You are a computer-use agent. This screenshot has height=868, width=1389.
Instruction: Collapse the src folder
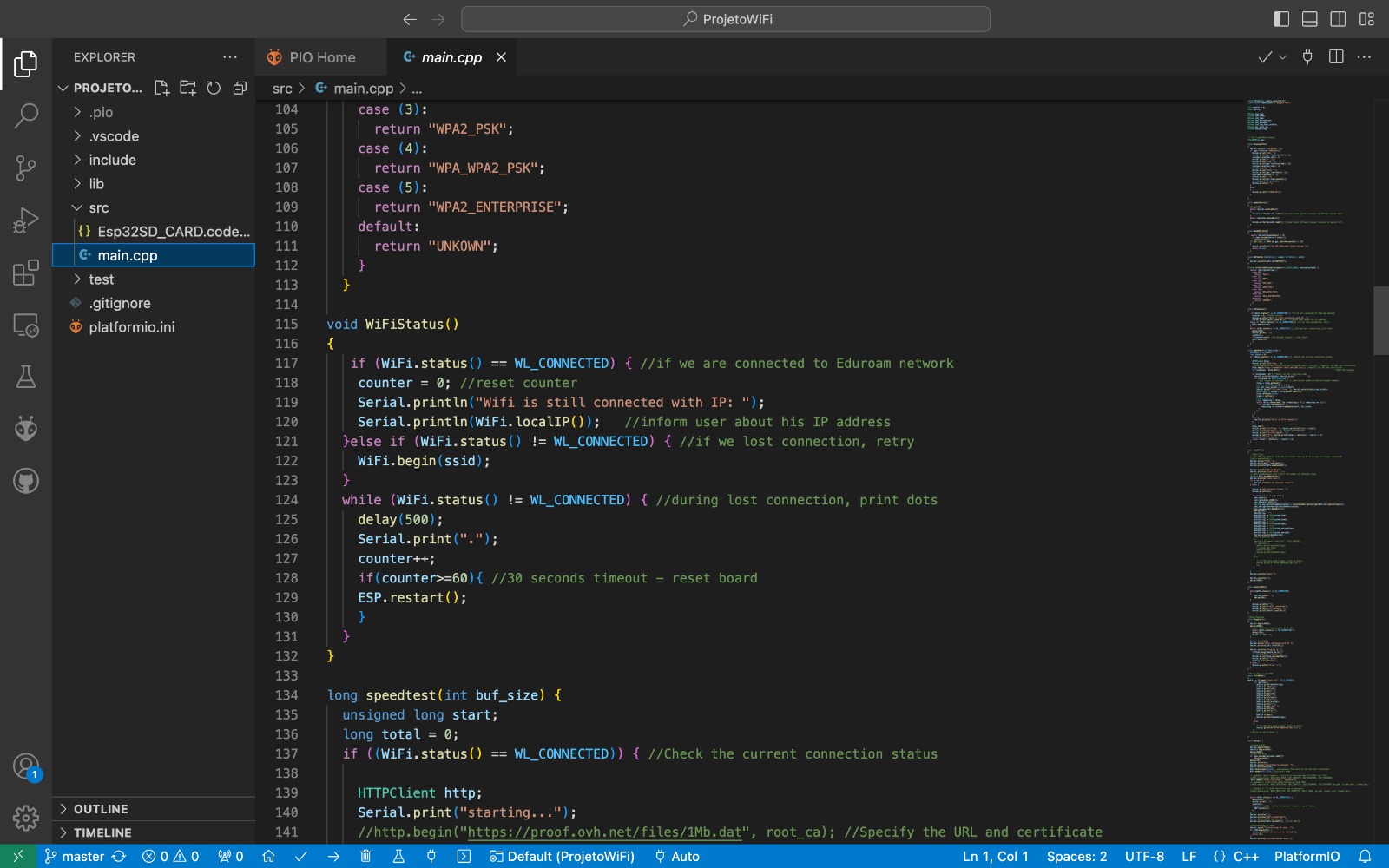[98, 207]
